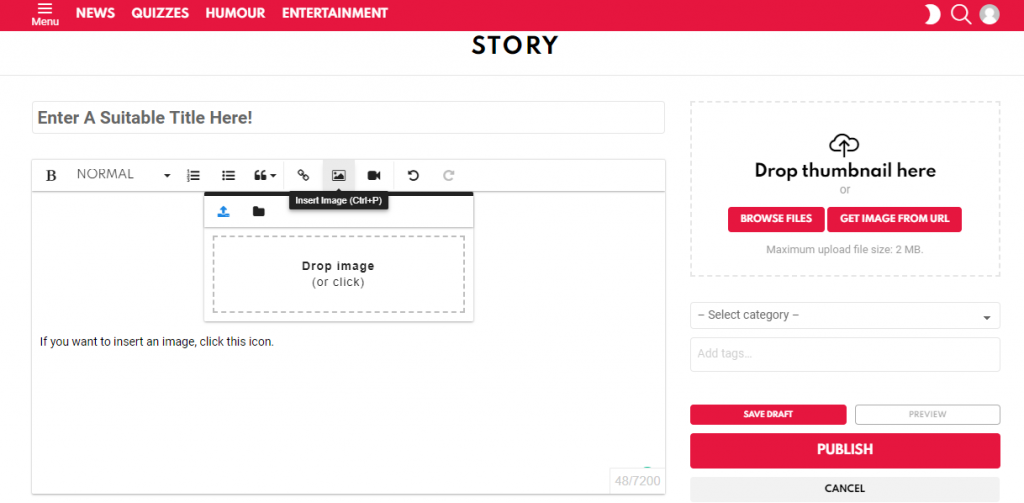Open the HUMOUR menu item
This screenshot has width=1024, height=503.
click(x=235, y=13)
